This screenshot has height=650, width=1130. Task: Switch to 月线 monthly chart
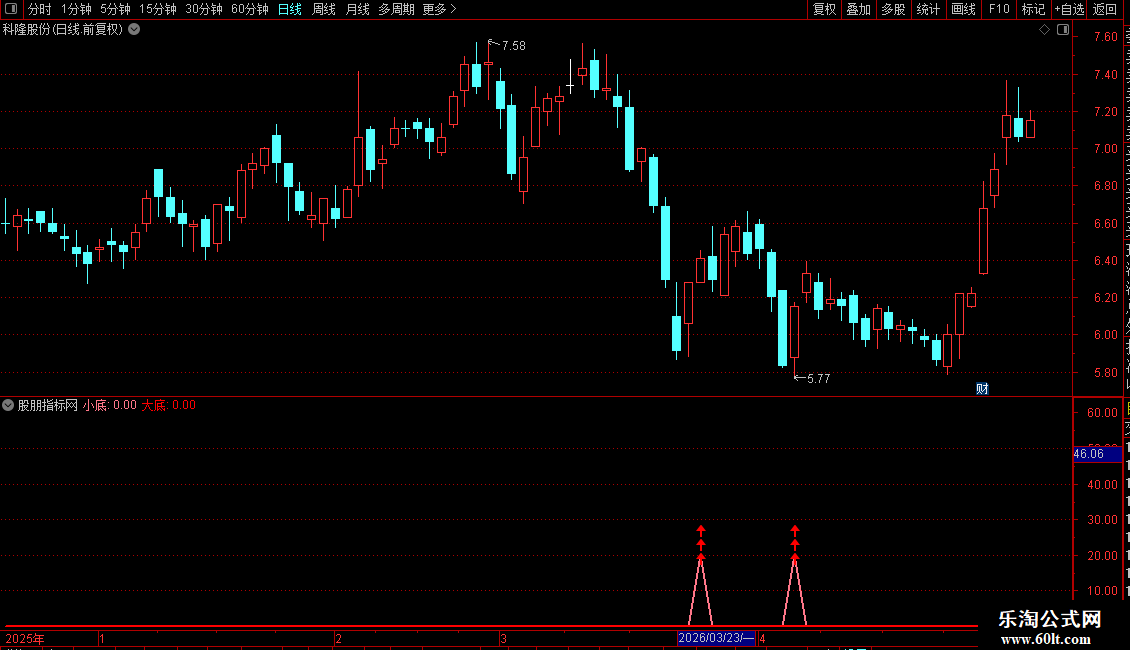click(357, 9)
